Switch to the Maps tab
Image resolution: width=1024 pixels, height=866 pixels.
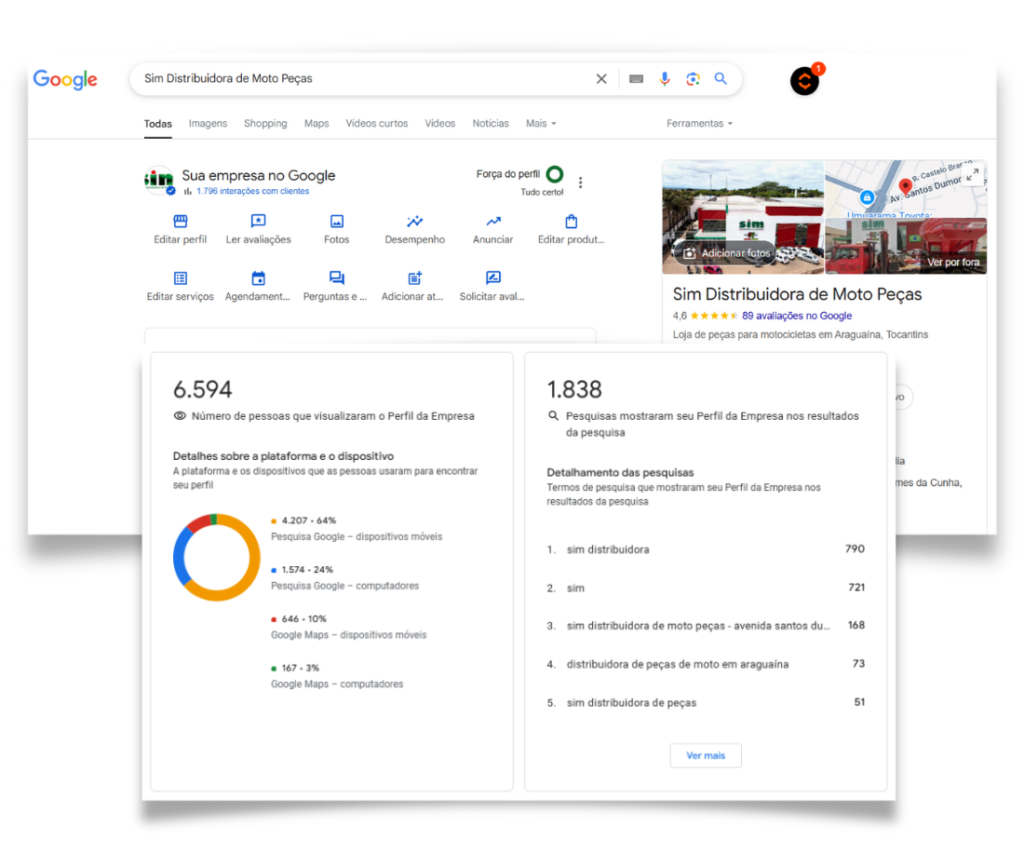pyautogui.click(x=316, y=123)
